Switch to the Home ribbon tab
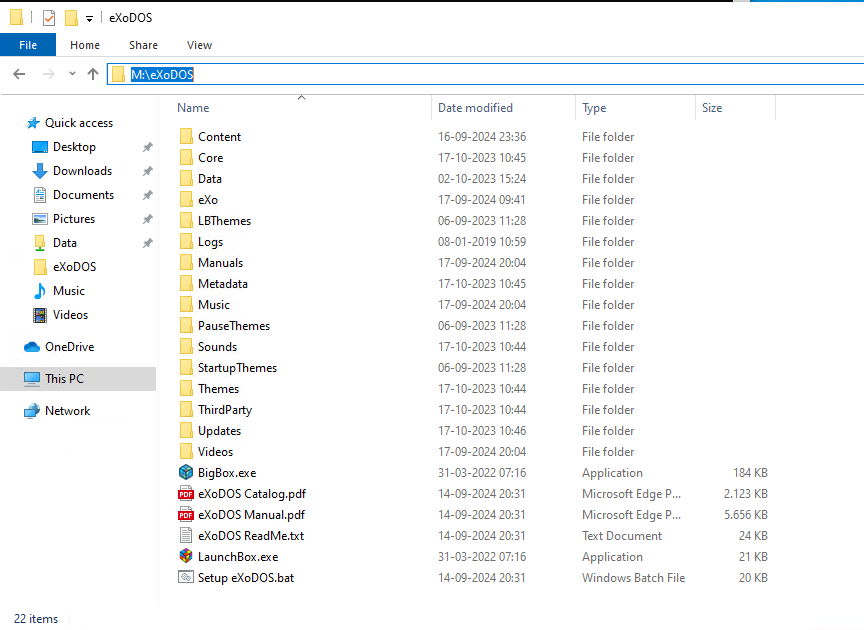Screen dimensions: 864x630 click(x=85, y=45)
